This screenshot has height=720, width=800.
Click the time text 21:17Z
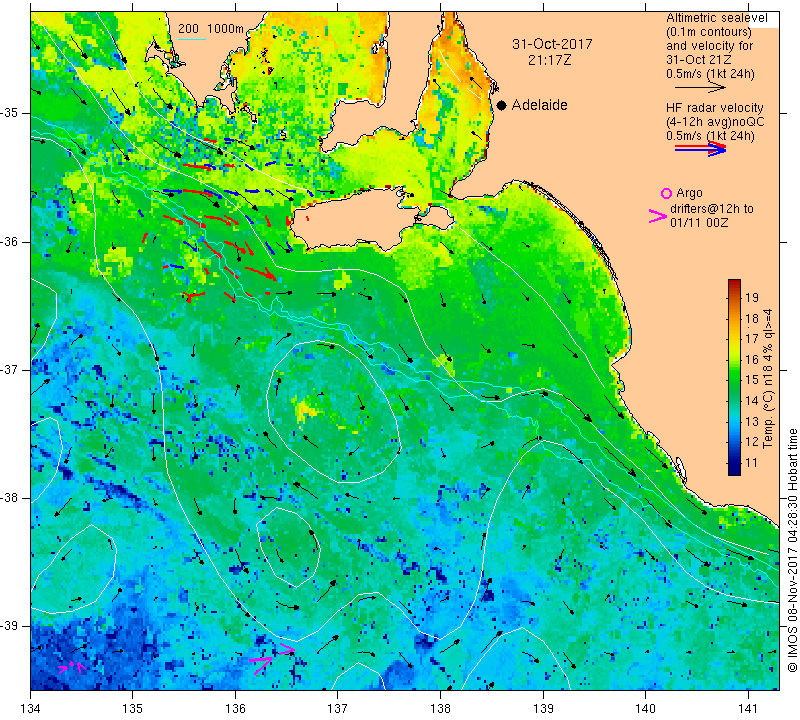click(549, 60)
